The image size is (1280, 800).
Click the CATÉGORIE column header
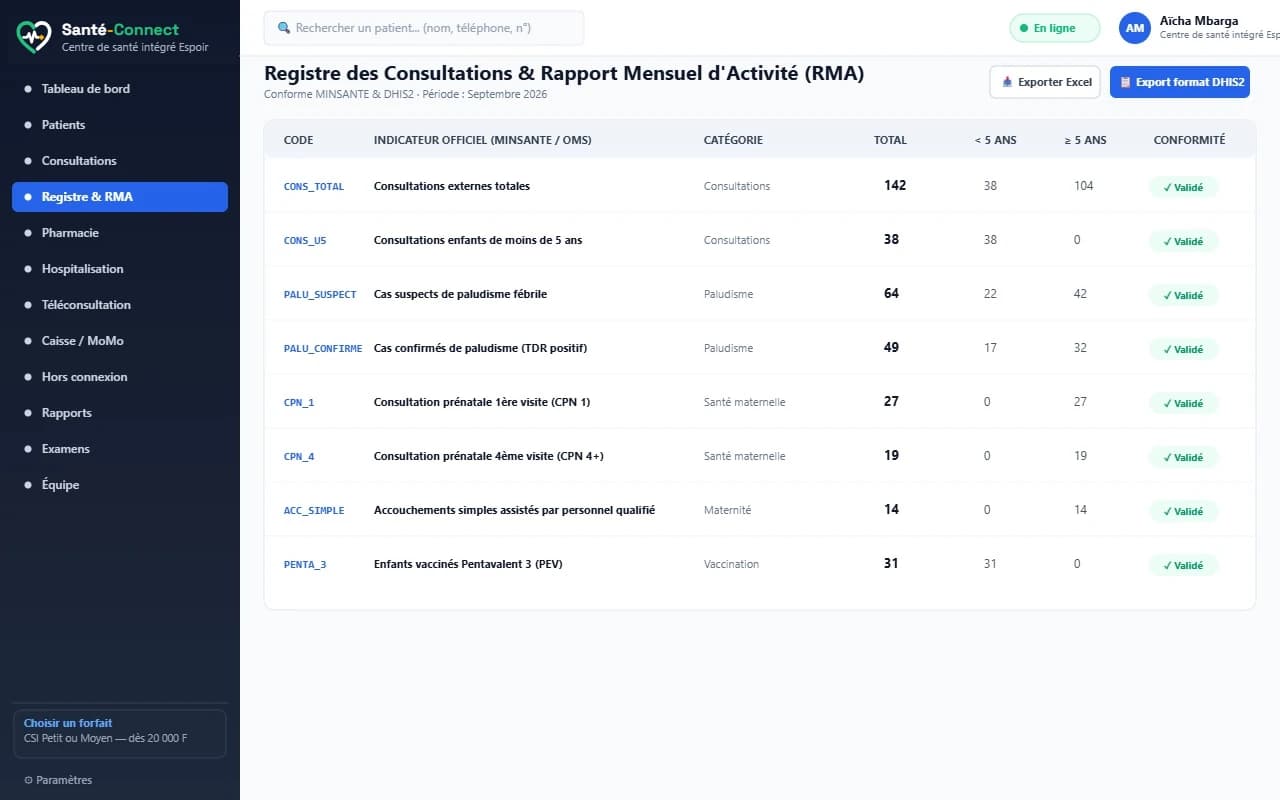coord(733,140)
